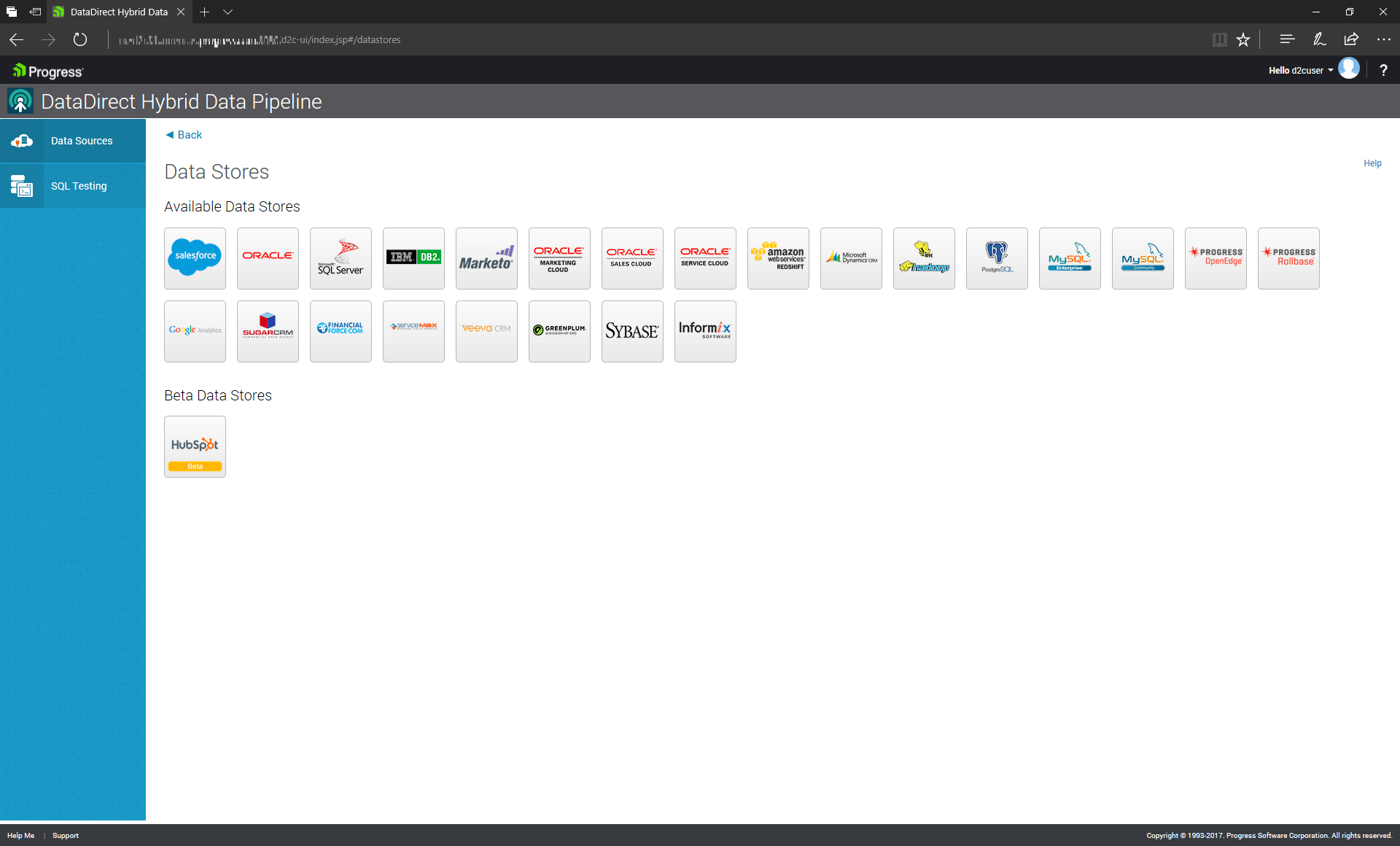Open the Marketo data store tile
1400x846 pixels.
click(486, 258)
